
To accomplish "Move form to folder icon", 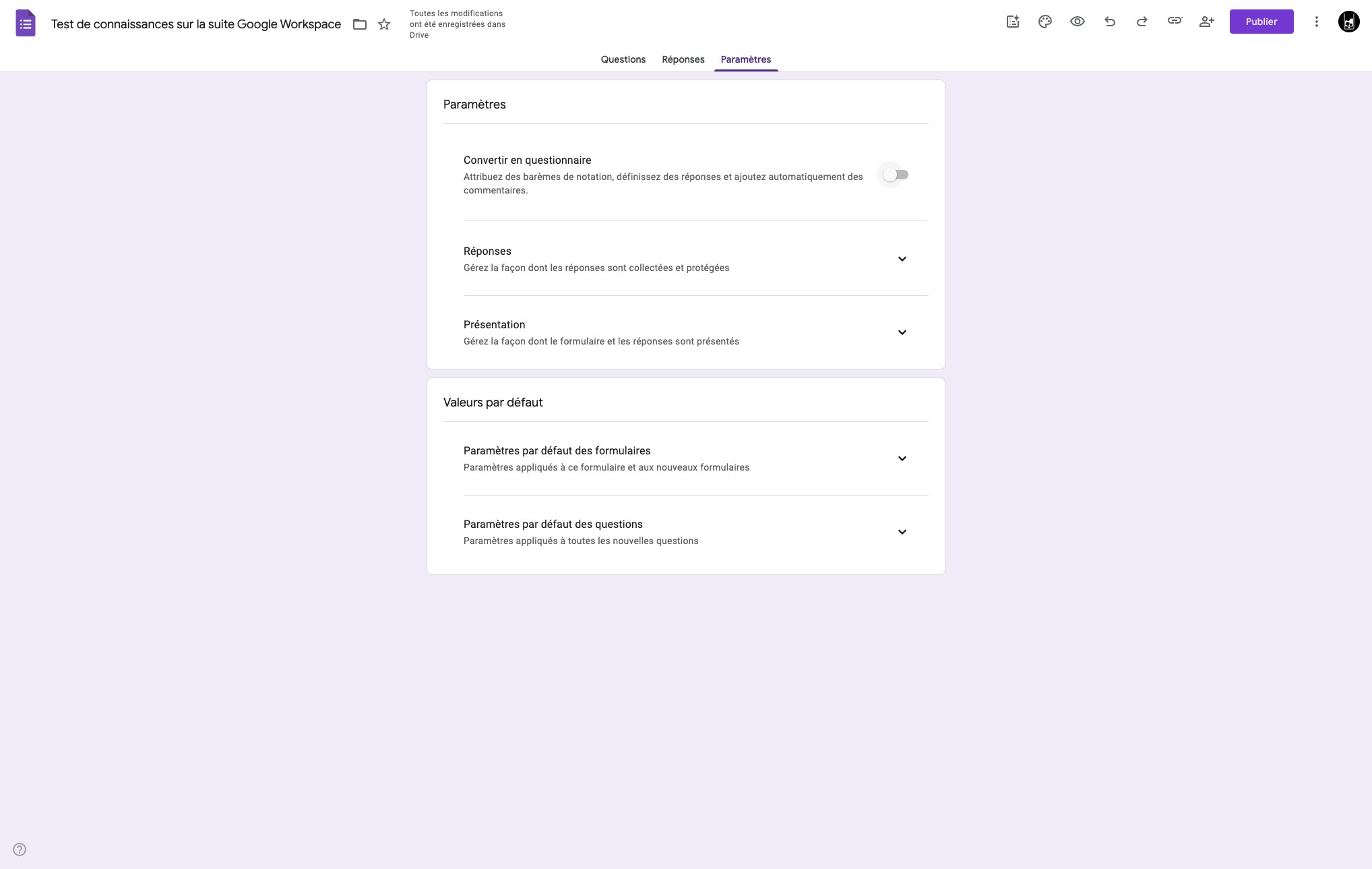I will [360, 24].
